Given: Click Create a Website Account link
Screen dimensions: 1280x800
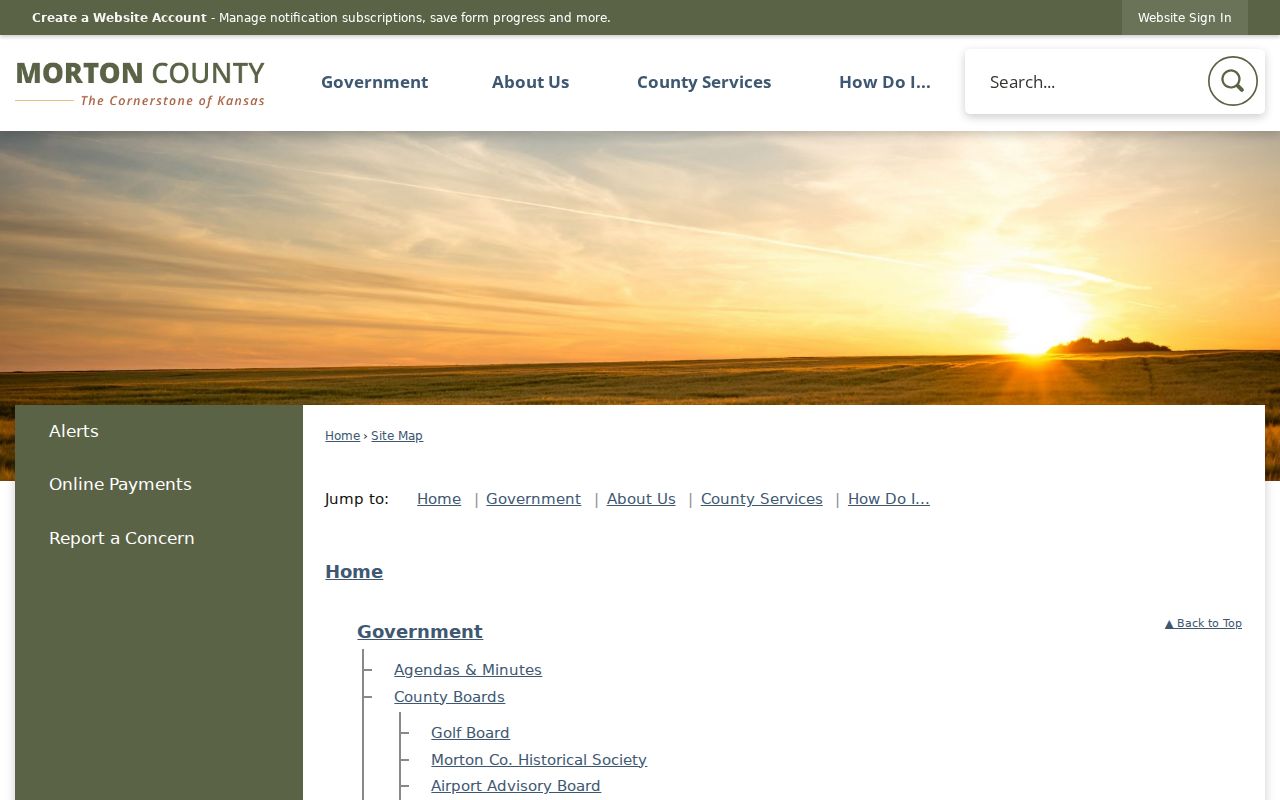Looking at the screenshot, I should coord(119,18).
